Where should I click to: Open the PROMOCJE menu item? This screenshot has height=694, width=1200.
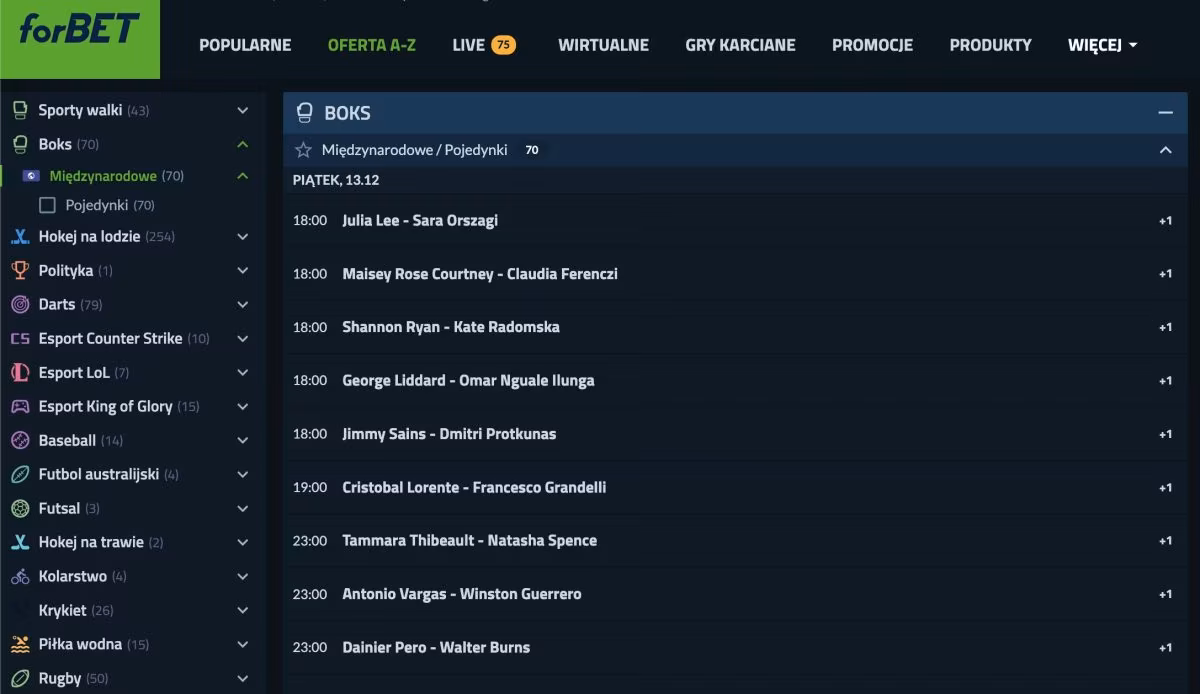pyautogui.click(x=872, y=45)
